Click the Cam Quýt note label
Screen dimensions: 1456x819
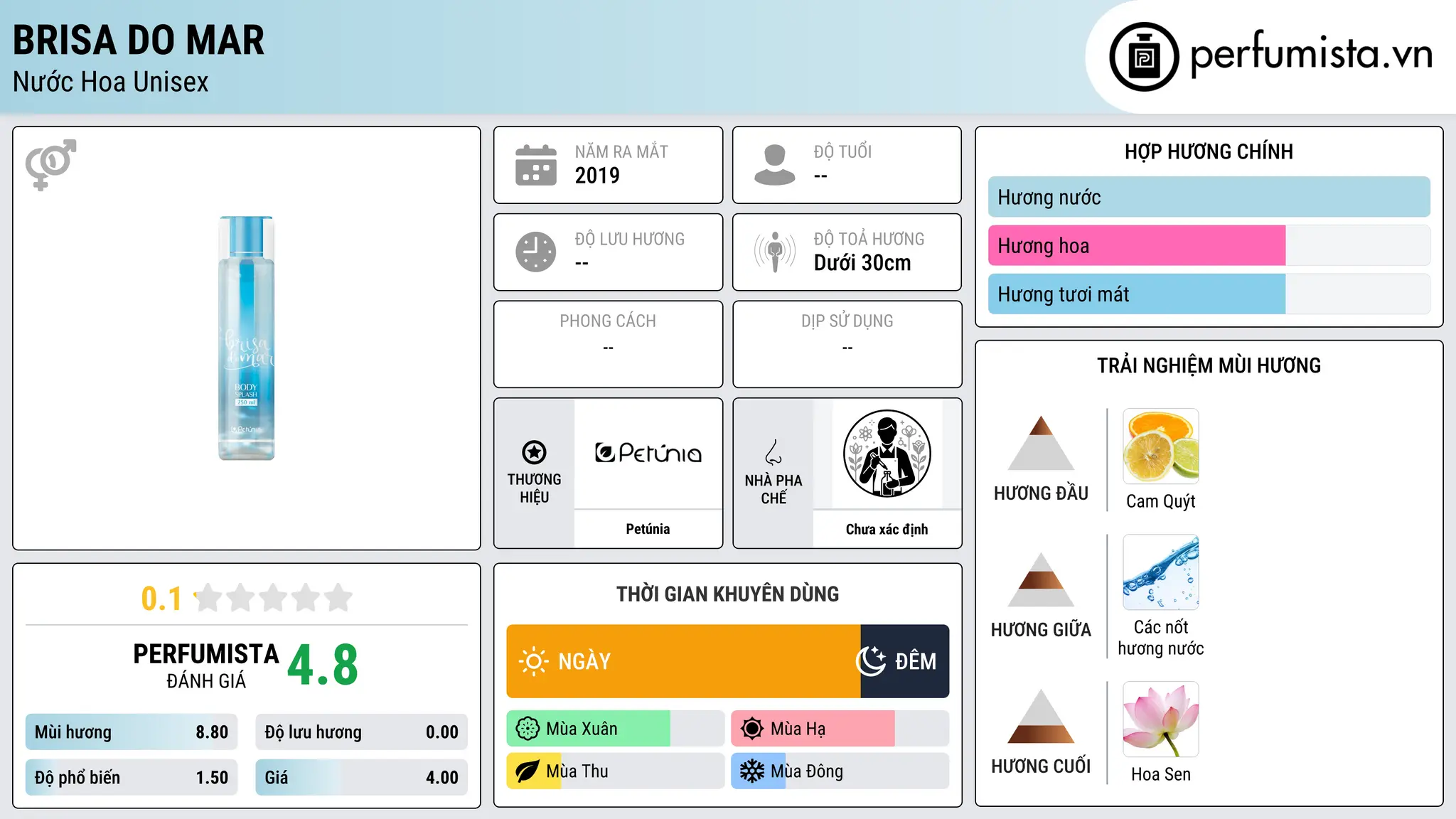coord(1161,501)
